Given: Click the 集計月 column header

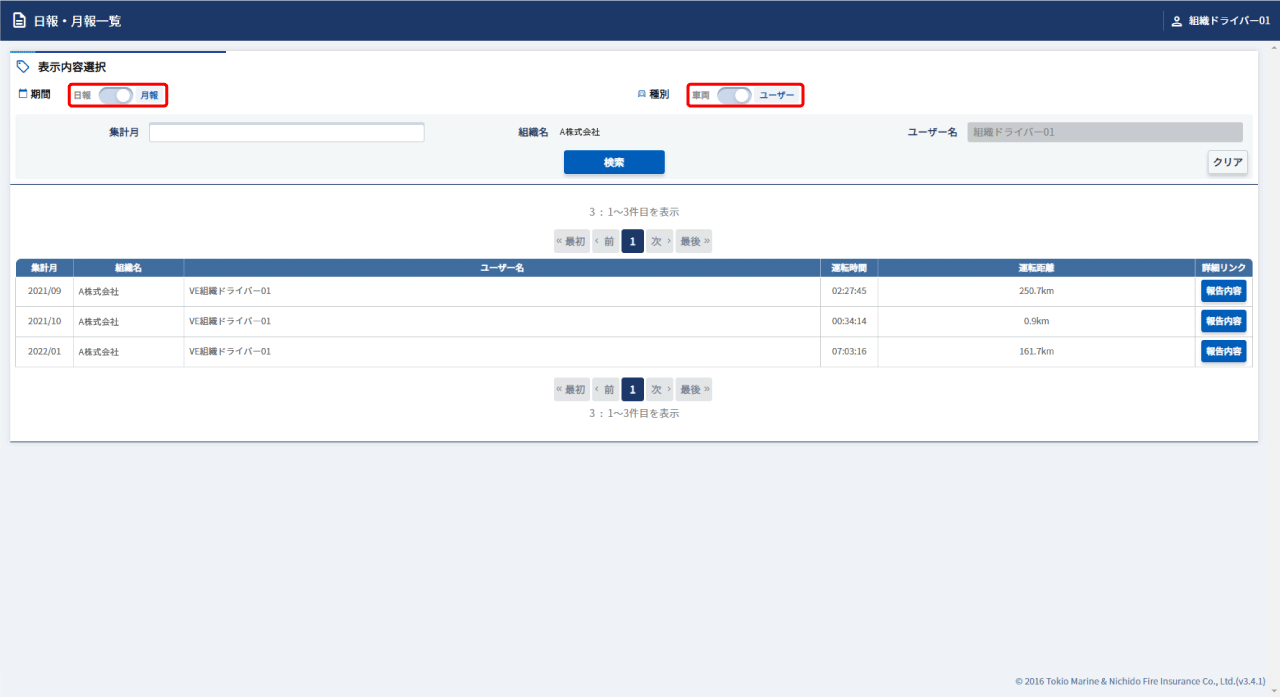Looking at the screenshot, I should pyautogui.click(x=44, y=268).
